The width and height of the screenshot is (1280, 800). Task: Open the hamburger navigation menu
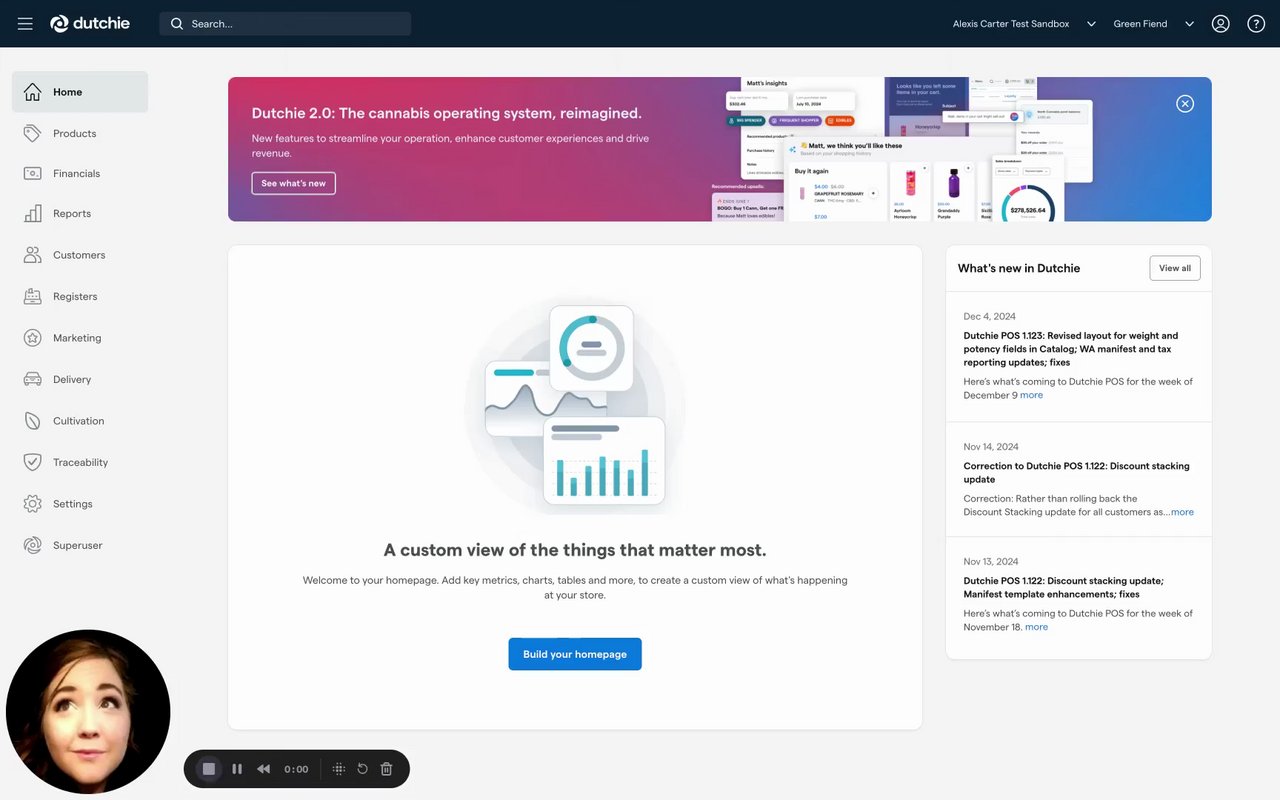tap(25, 24)
